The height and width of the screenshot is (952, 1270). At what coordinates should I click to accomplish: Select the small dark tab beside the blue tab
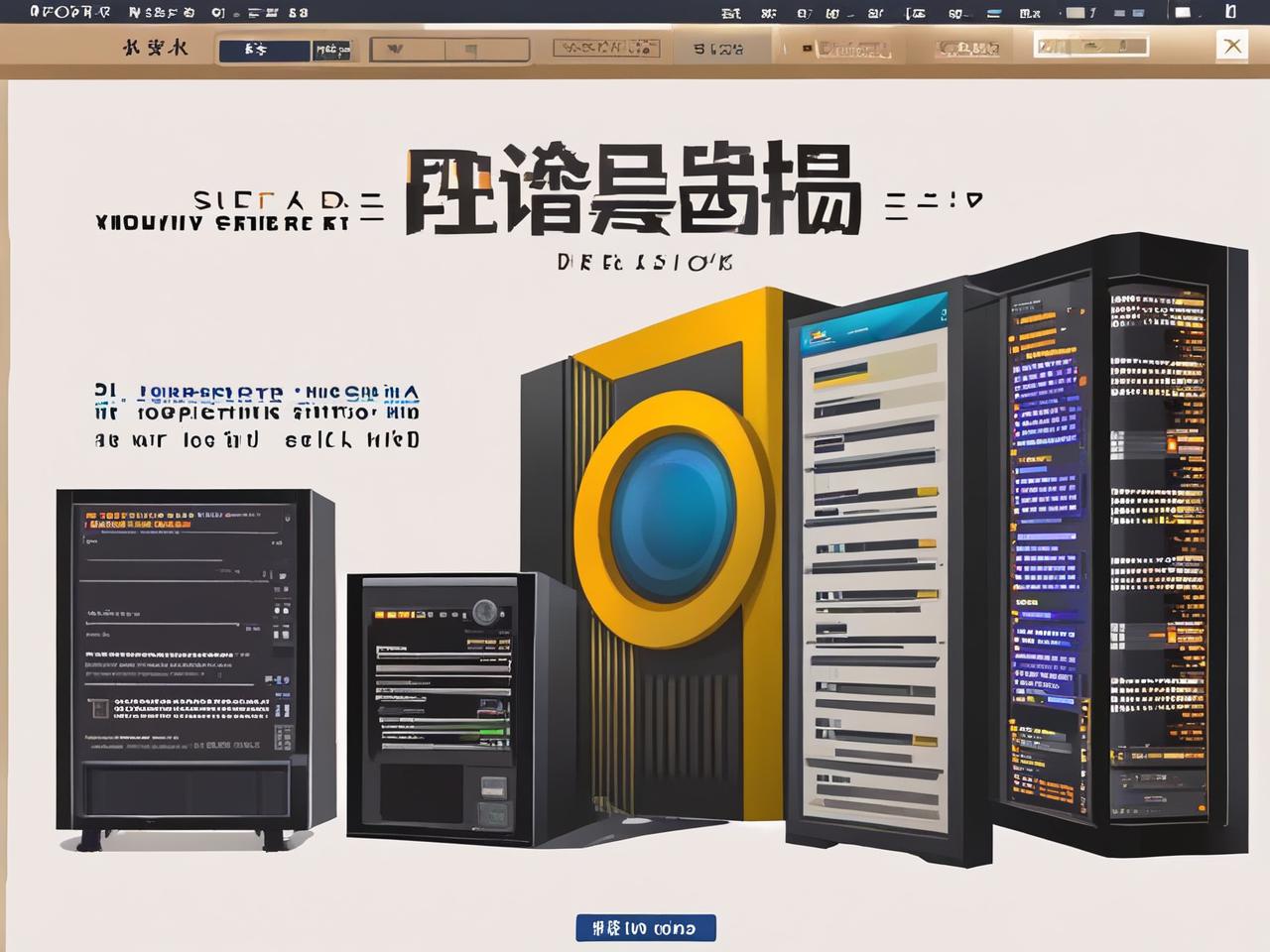[332, 50]
